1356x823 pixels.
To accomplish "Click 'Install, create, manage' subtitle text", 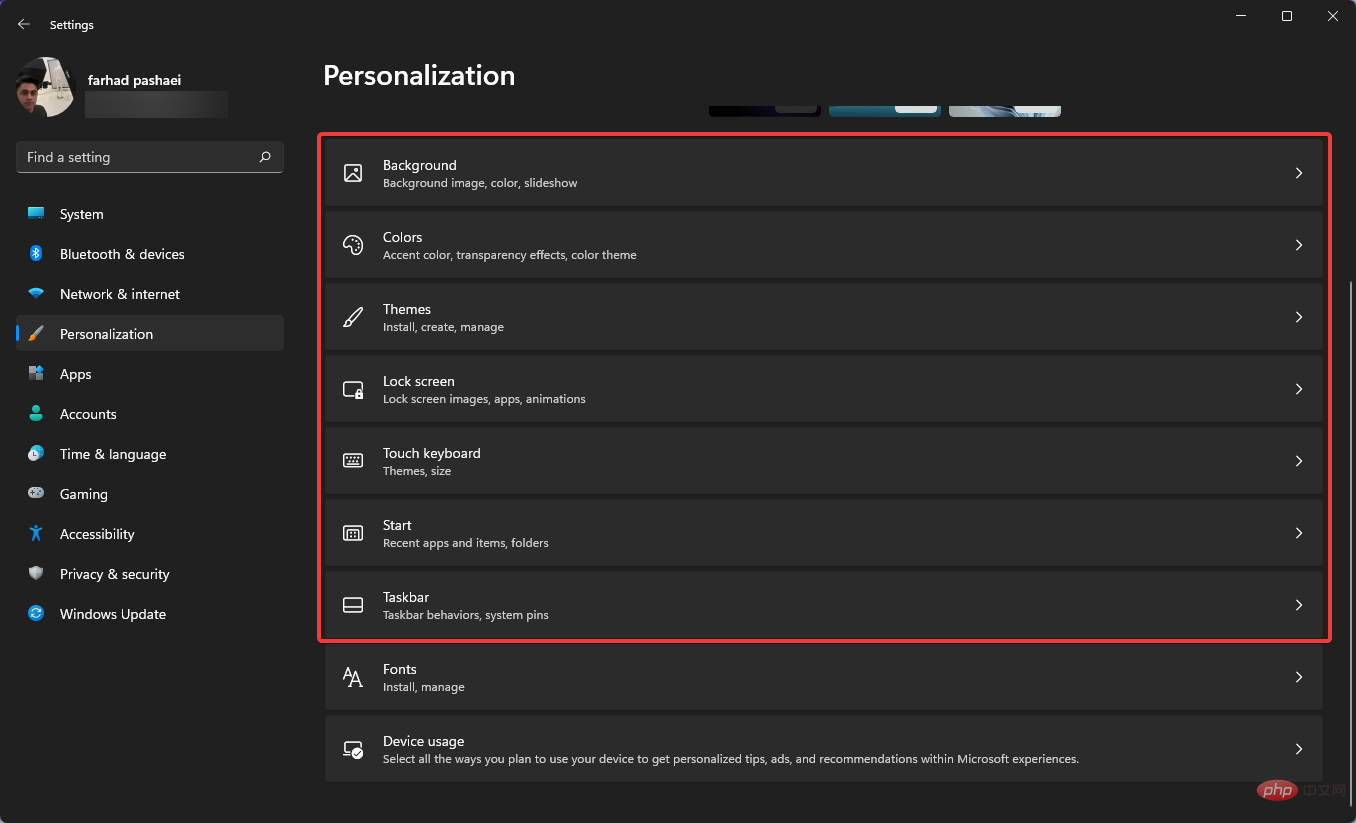I will click(443, 327).
